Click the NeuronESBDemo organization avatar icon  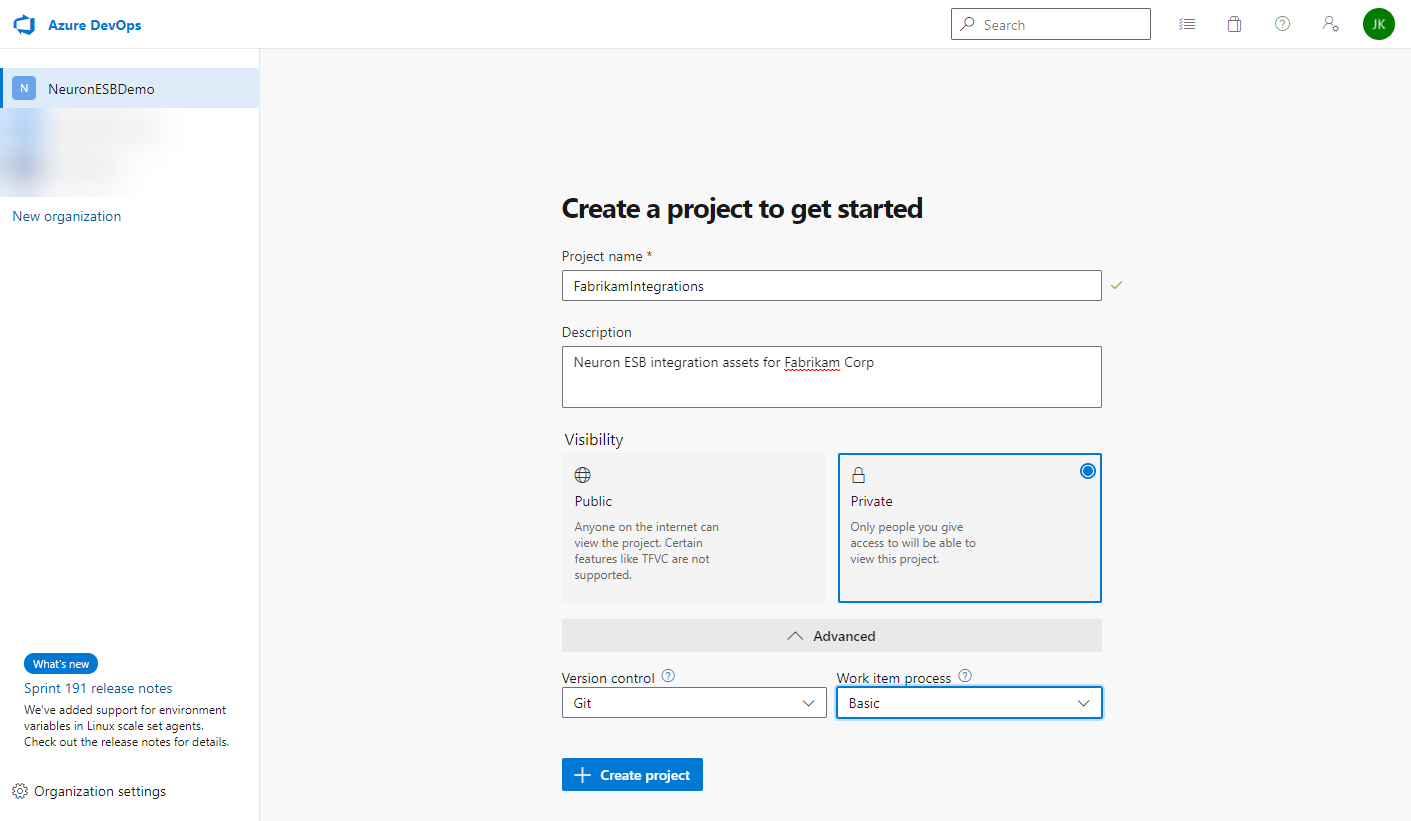tap(24, 88)
